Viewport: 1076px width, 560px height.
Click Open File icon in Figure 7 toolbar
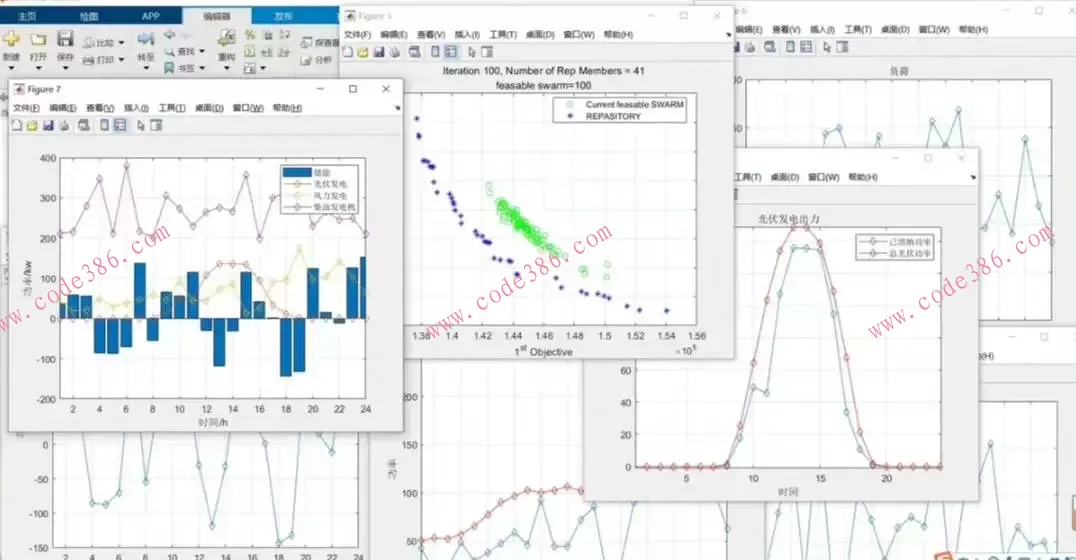point(32,126)
